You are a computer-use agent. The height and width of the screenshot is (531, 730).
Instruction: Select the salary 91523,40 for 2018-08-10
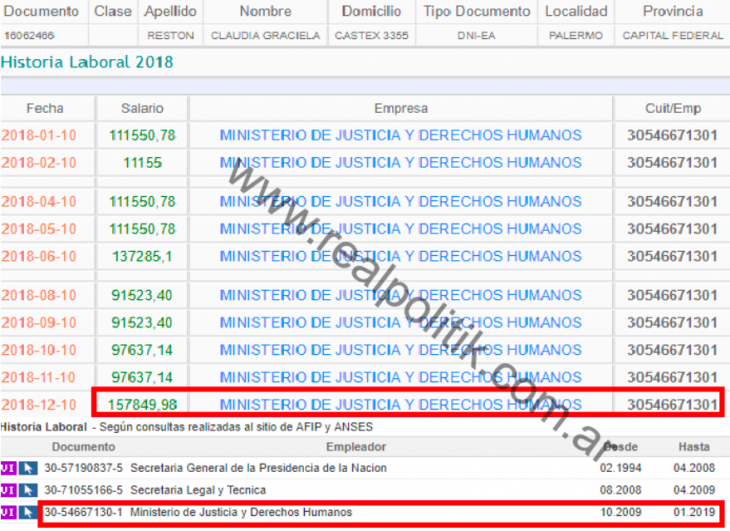pyautogui.click(x=142, y=295)
